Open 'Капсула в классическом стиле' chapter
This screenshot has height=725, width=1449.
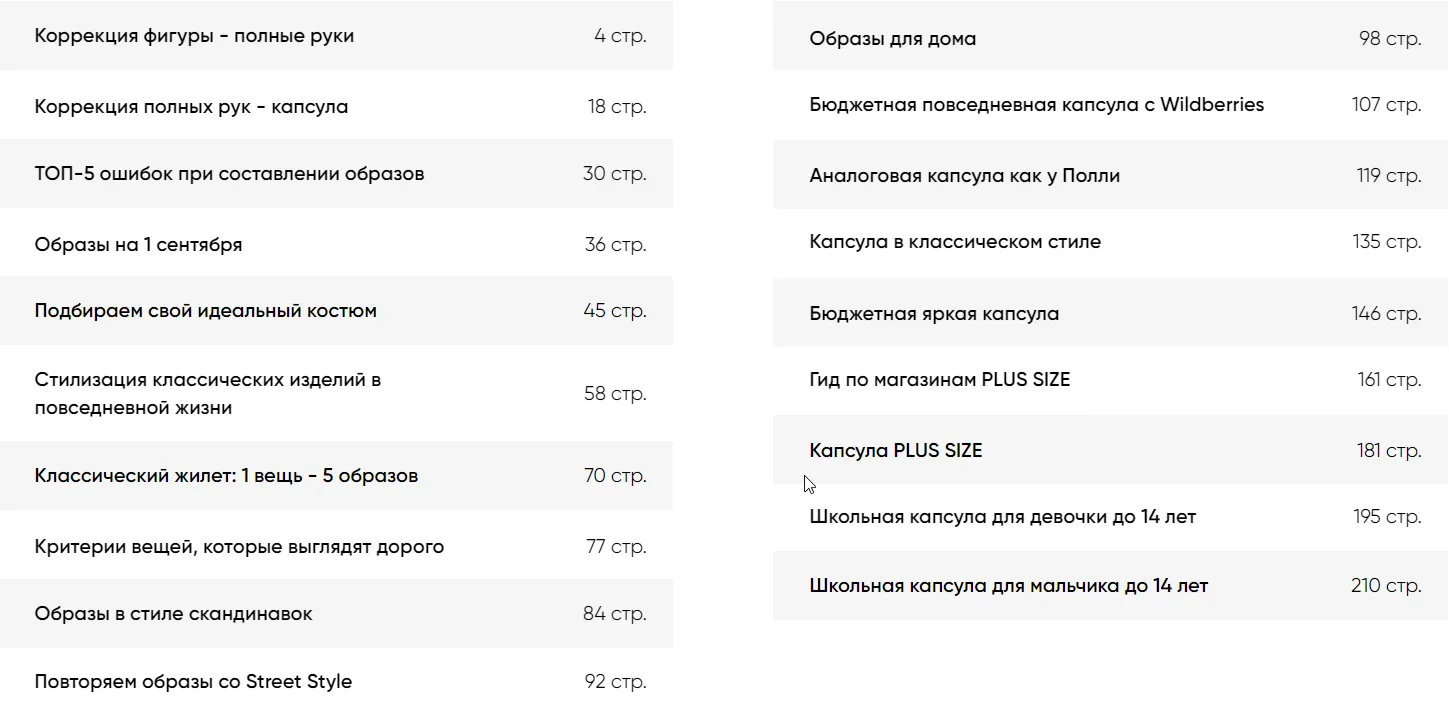coord(955,242)
